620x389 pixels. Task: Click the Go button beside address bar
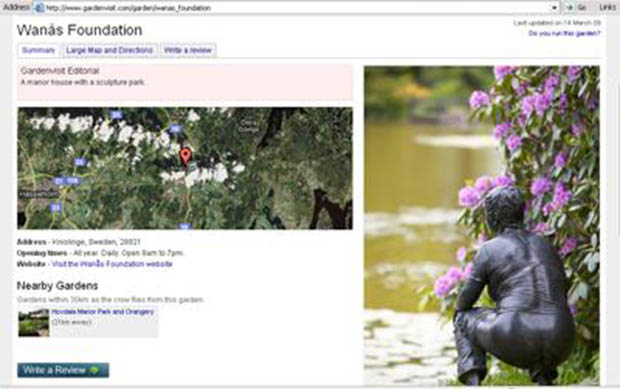click(x=577, y=7)
